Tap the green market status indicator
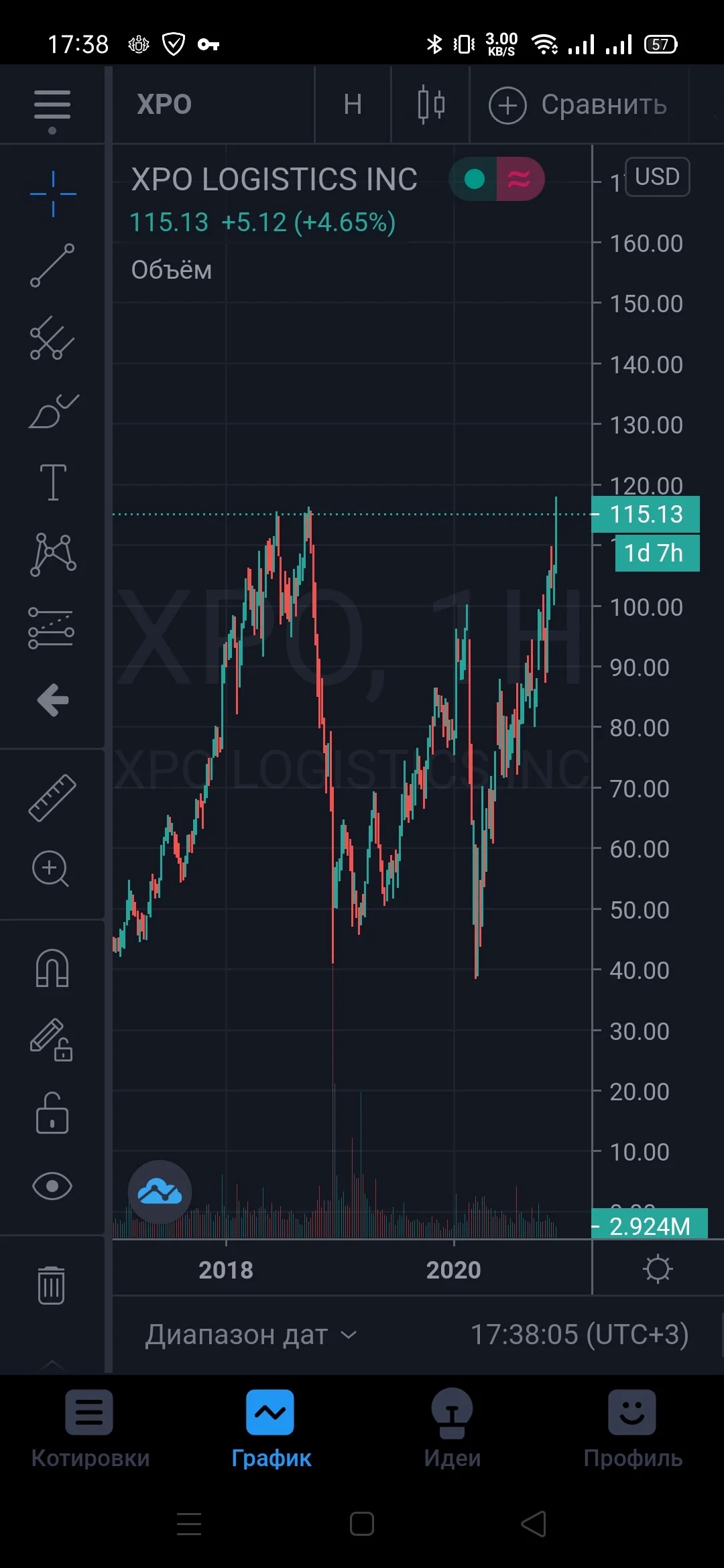 coord(474,179)
